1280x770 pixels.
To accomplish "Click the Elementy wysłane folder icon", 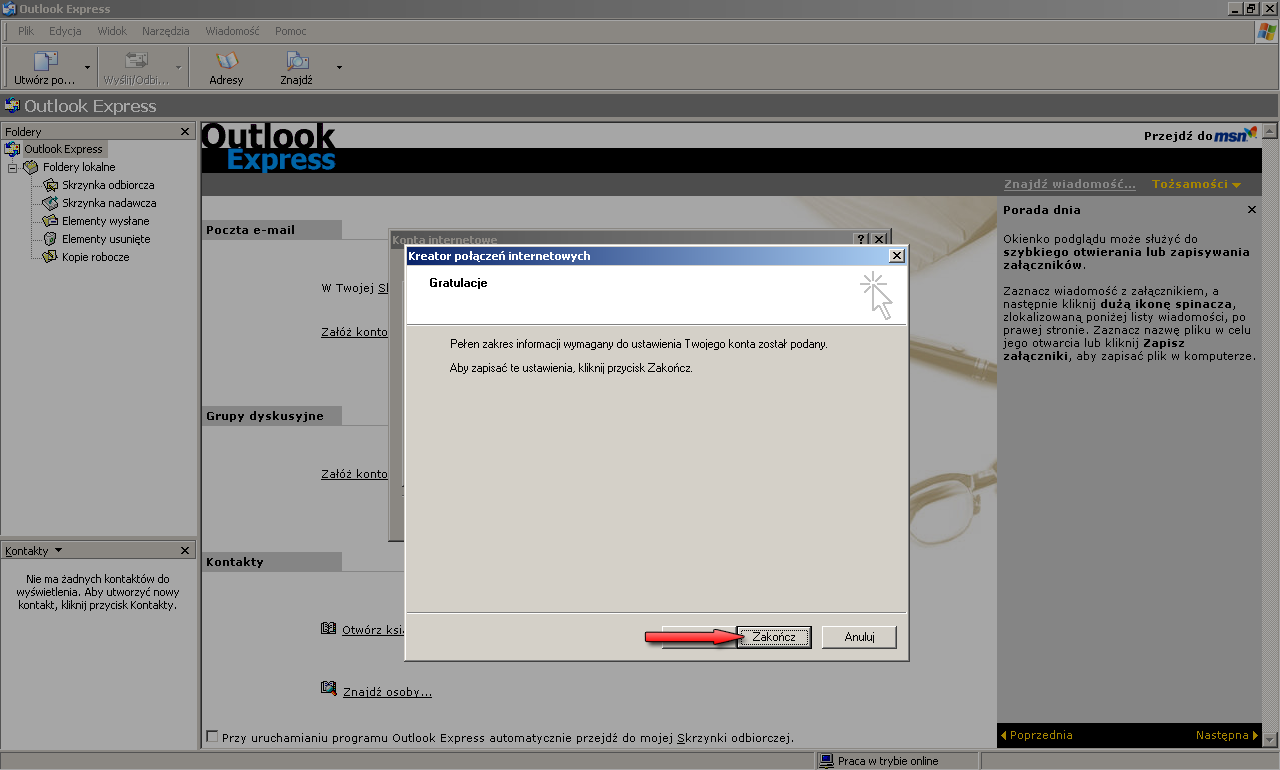I will pyautogui.click(x=50, y=221).
